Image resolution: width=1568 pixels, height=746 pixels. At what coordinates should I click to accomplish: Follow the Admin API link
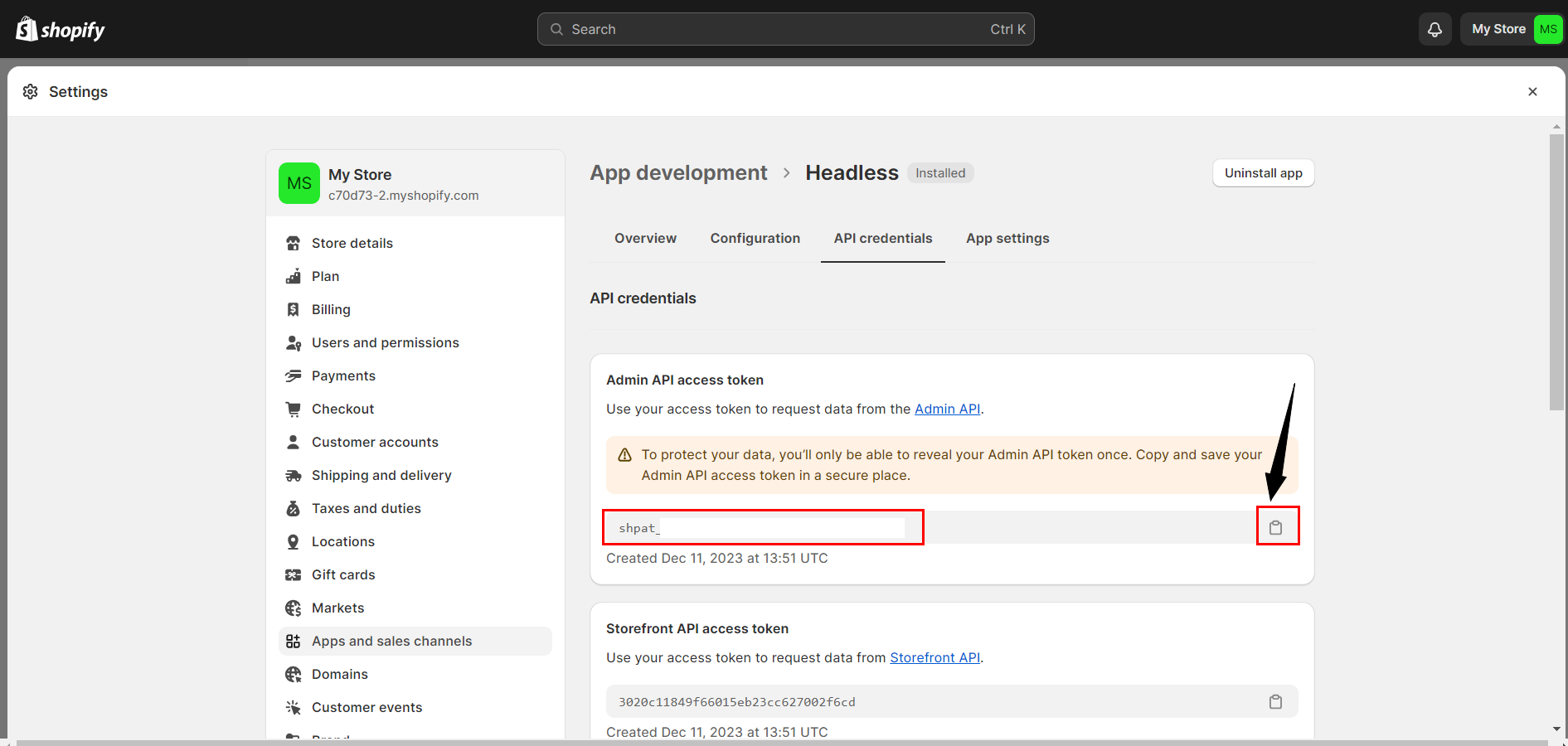coord(947,409)
